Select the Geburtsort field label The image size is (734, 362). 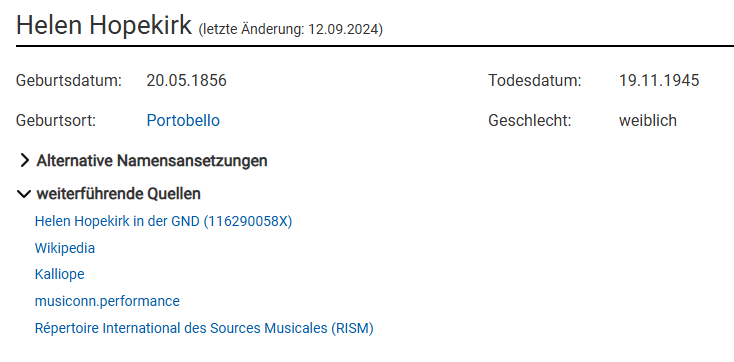click(x=56, y=121)
